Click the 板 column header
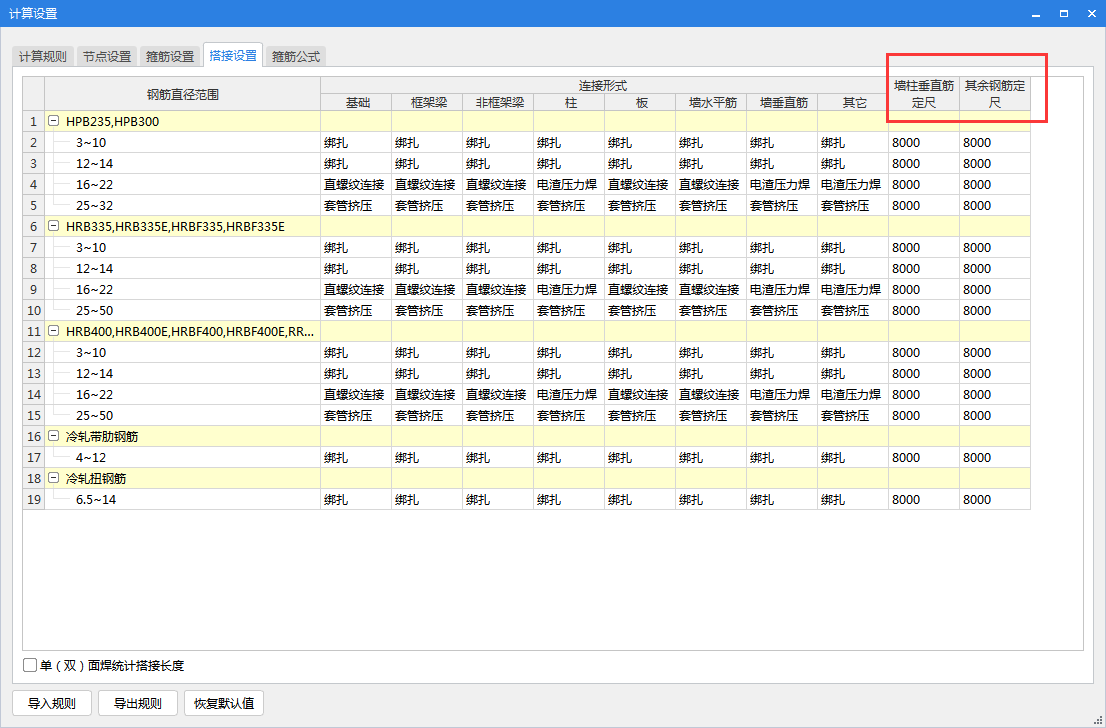This screenshot has width=1106, height=728. coord(640,102)
